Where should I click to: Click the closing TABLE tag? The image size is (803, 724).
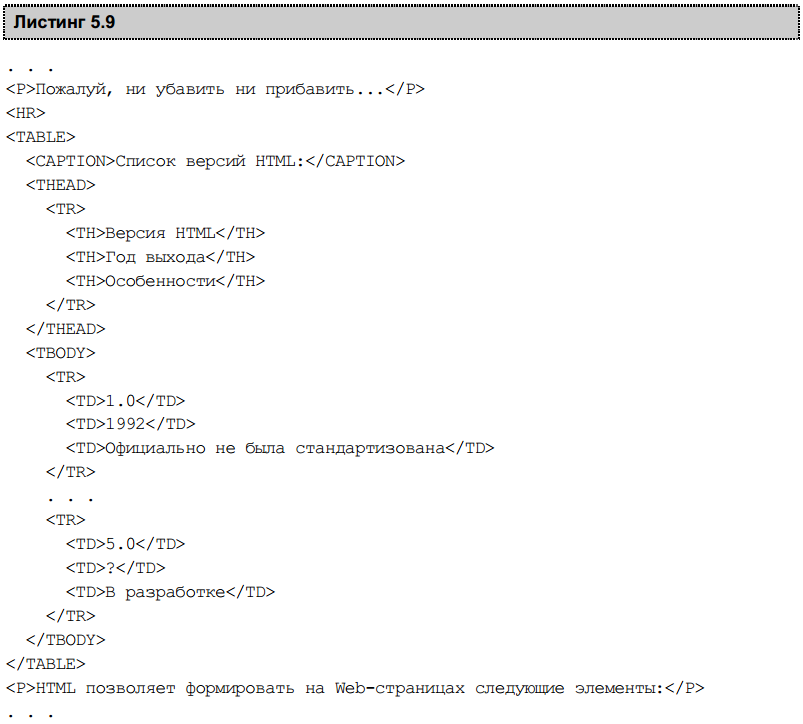[46, 664]
